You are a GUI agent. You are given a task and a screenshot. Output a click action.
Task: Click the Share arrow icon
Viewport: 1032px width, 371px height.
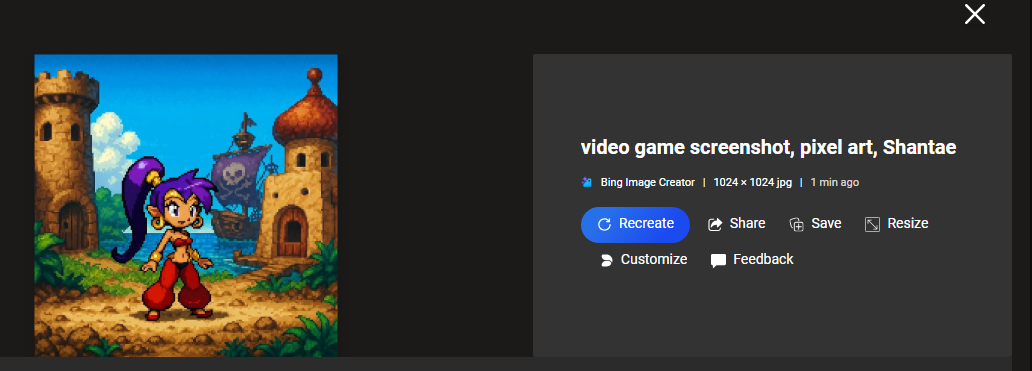click(715, 224)
